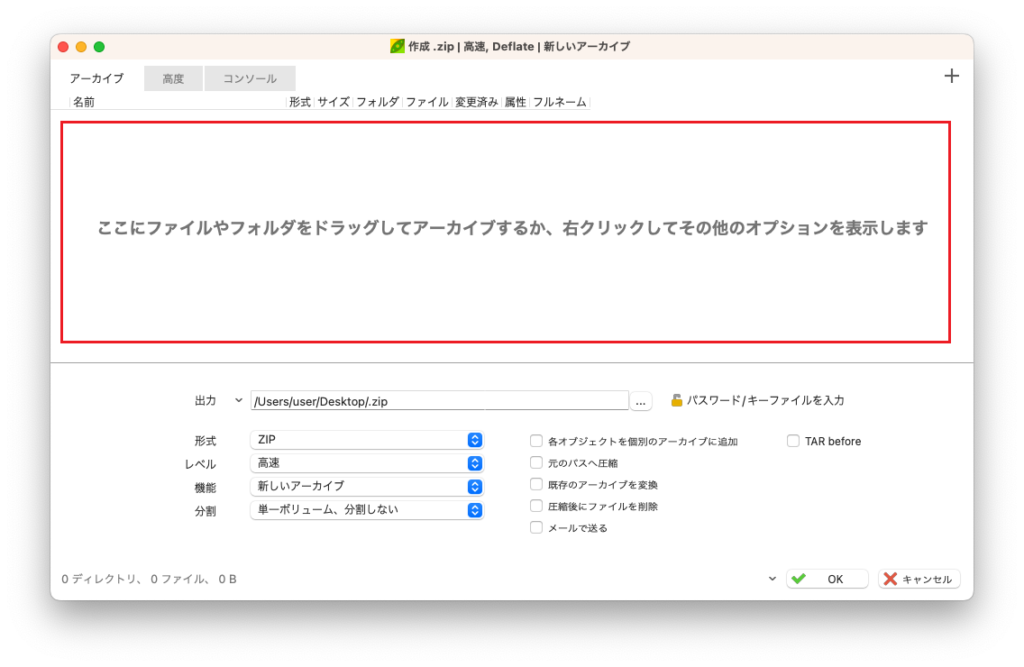Click the ファイル column header
The width and height of the screenshot is (1024, 667).
(427, 102)
